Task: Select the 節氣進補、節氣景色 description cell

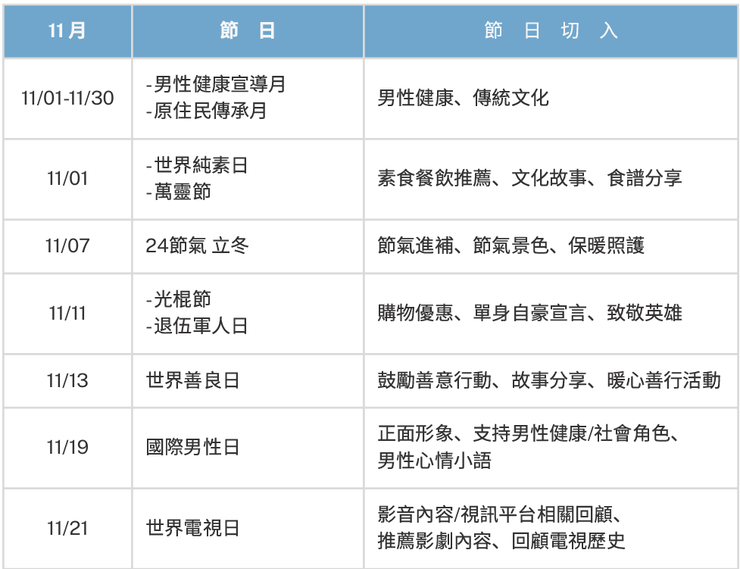Action: 511,246
